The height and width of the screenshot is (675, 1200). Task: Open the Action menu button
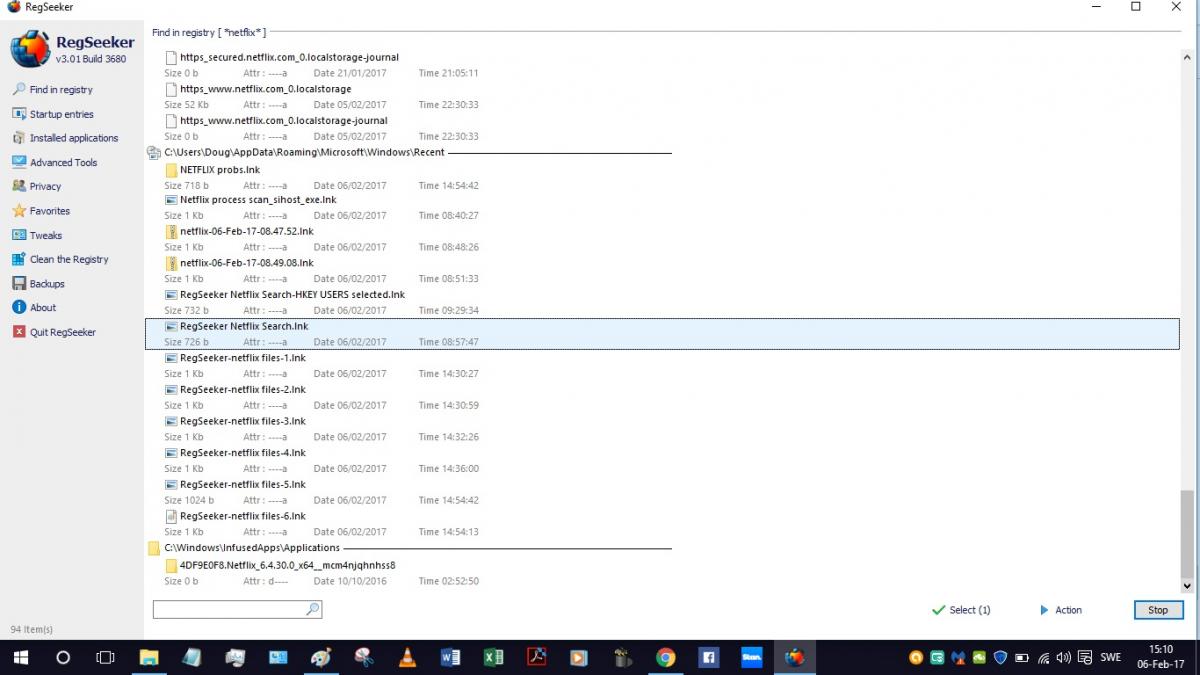click(1061, 610)
